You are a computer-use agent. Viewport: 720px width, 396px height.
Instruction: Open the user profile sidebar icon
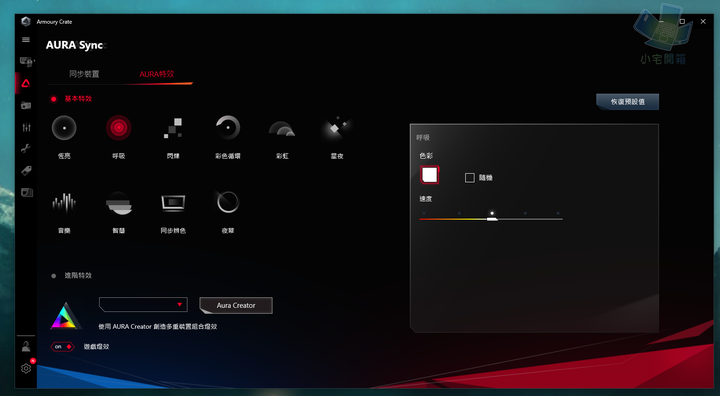26,347
